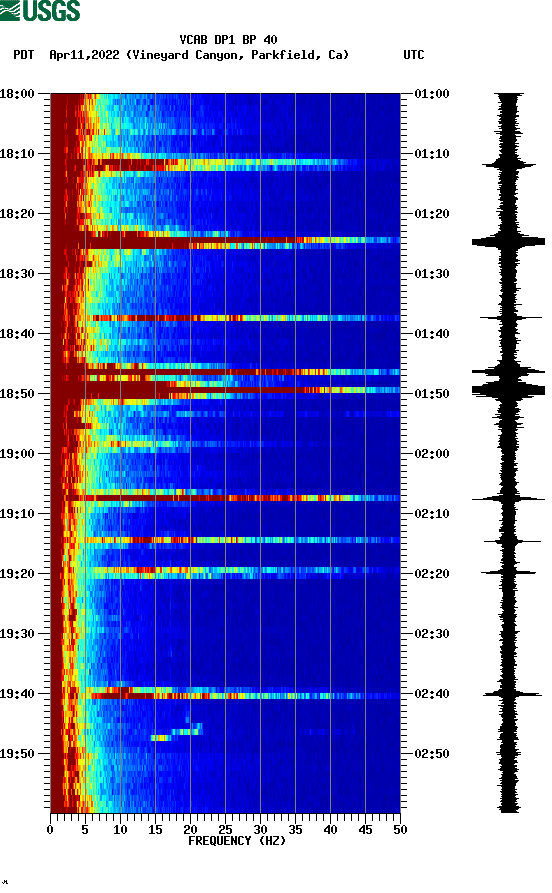Image resolution: width=552 pixels, height=893 pixels.
Task: Click the 02:50 UTC time label
Action: [x=432, y=753]
